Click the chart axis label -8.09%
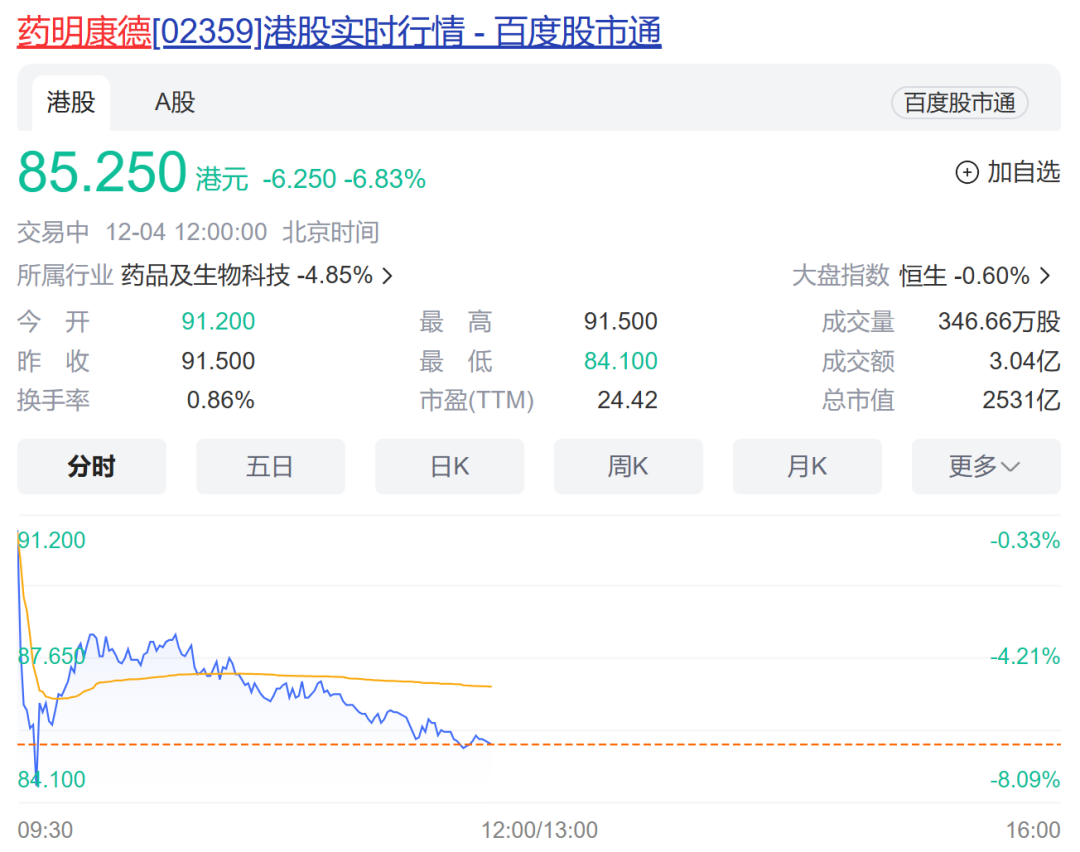 click(x=1025, y=780)
